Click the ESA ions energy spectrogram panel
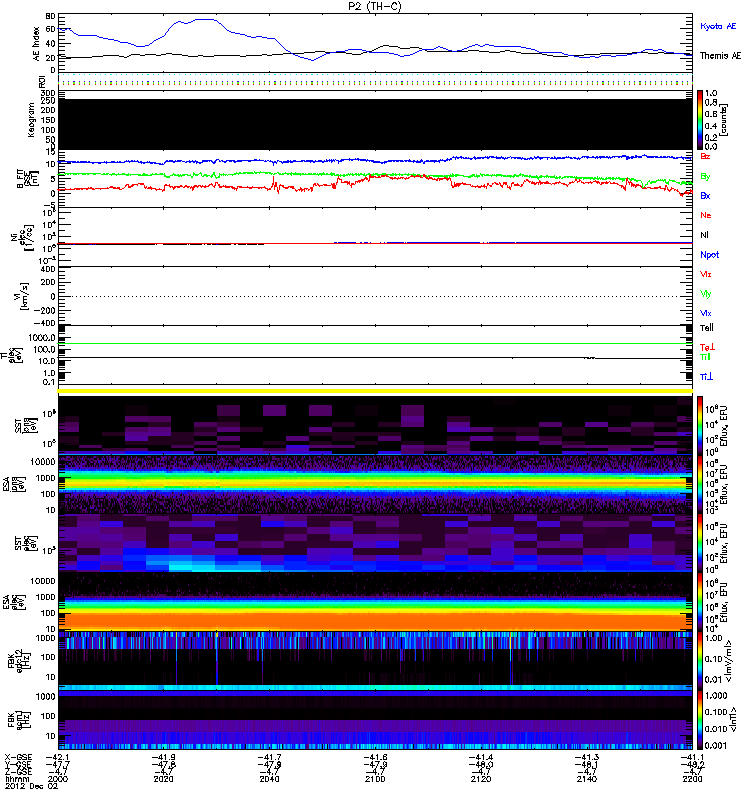The image size is (750, 800). tap(375, 484)
